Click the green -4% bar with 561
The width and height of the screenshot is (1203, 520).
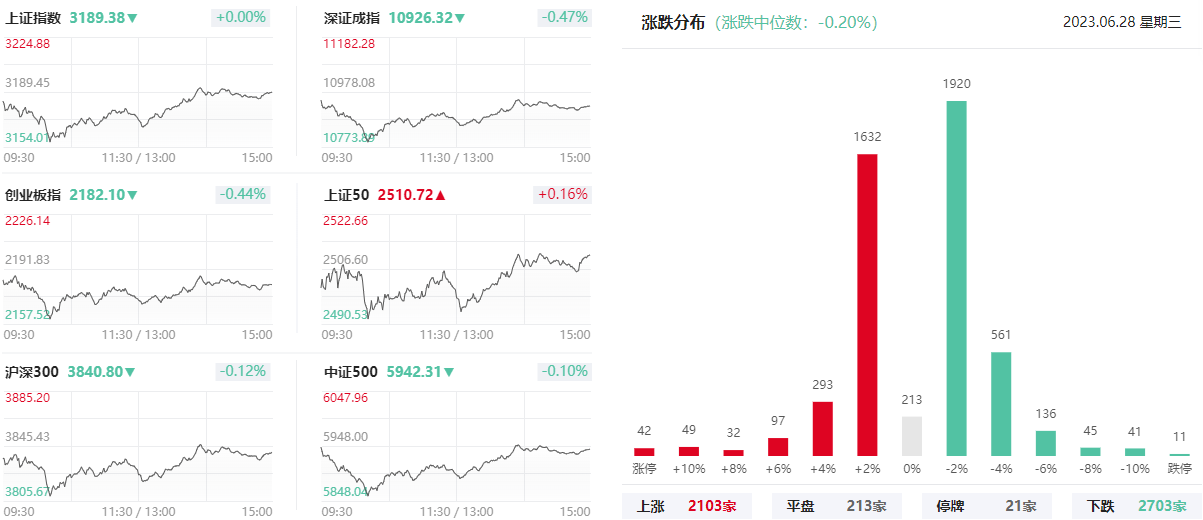click(x=1001, y=404)
